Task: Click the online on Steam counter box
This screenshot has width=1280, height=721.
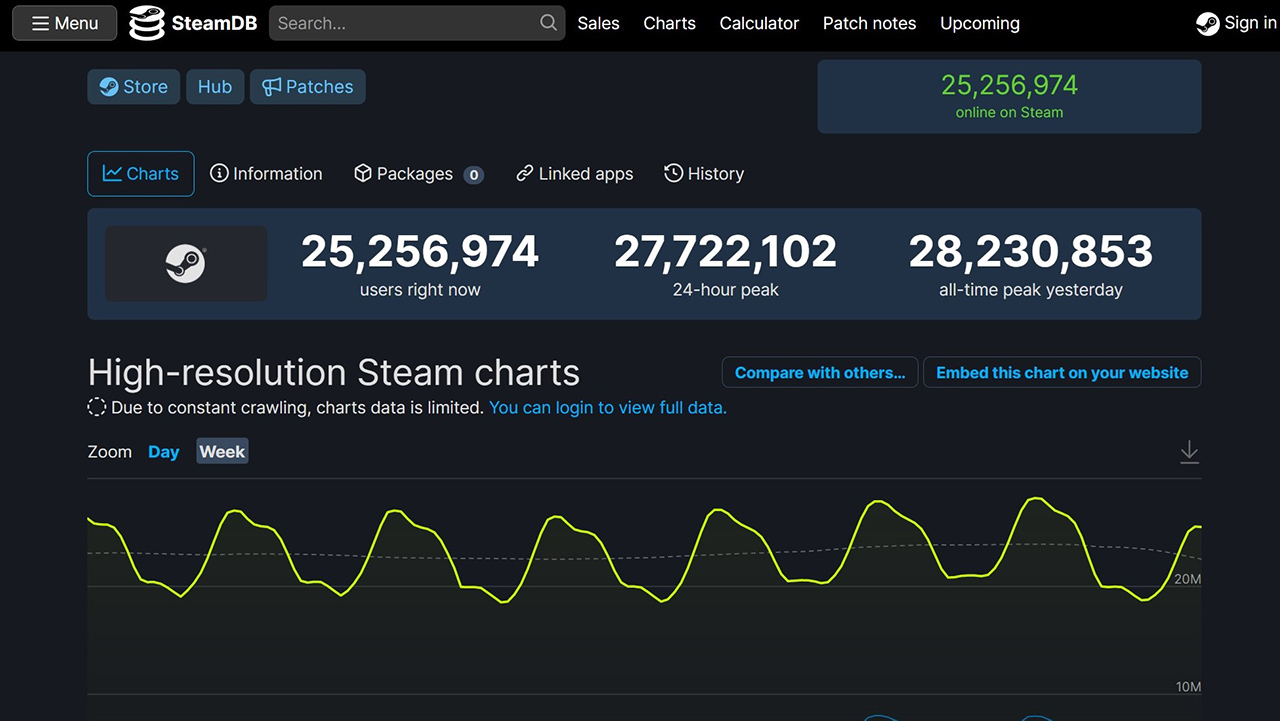Action: pyautogui.click(x=1009, y=96)
